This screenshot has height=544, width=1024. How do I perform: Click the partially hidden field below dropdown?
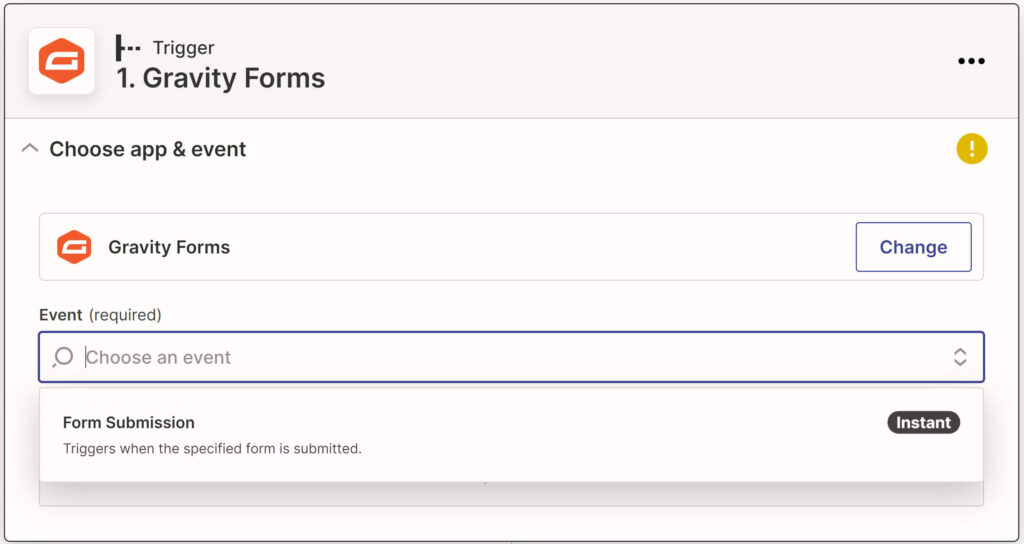click(511, 494)
